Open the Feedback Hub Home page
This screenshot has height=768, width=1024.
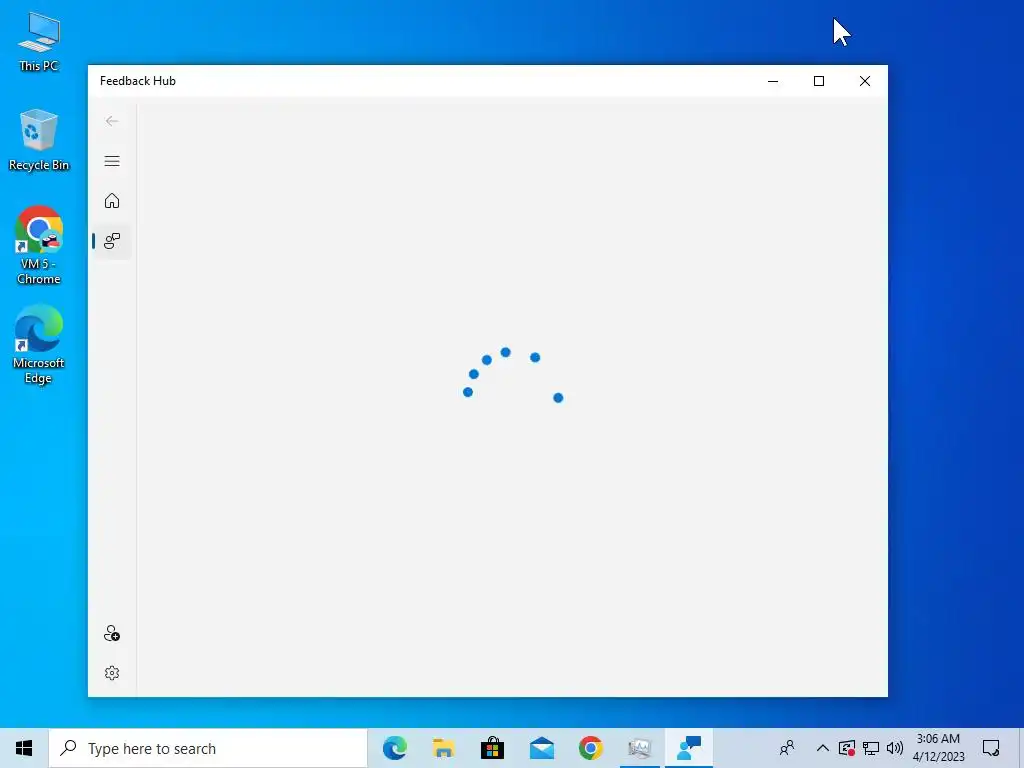click(112, 200)
